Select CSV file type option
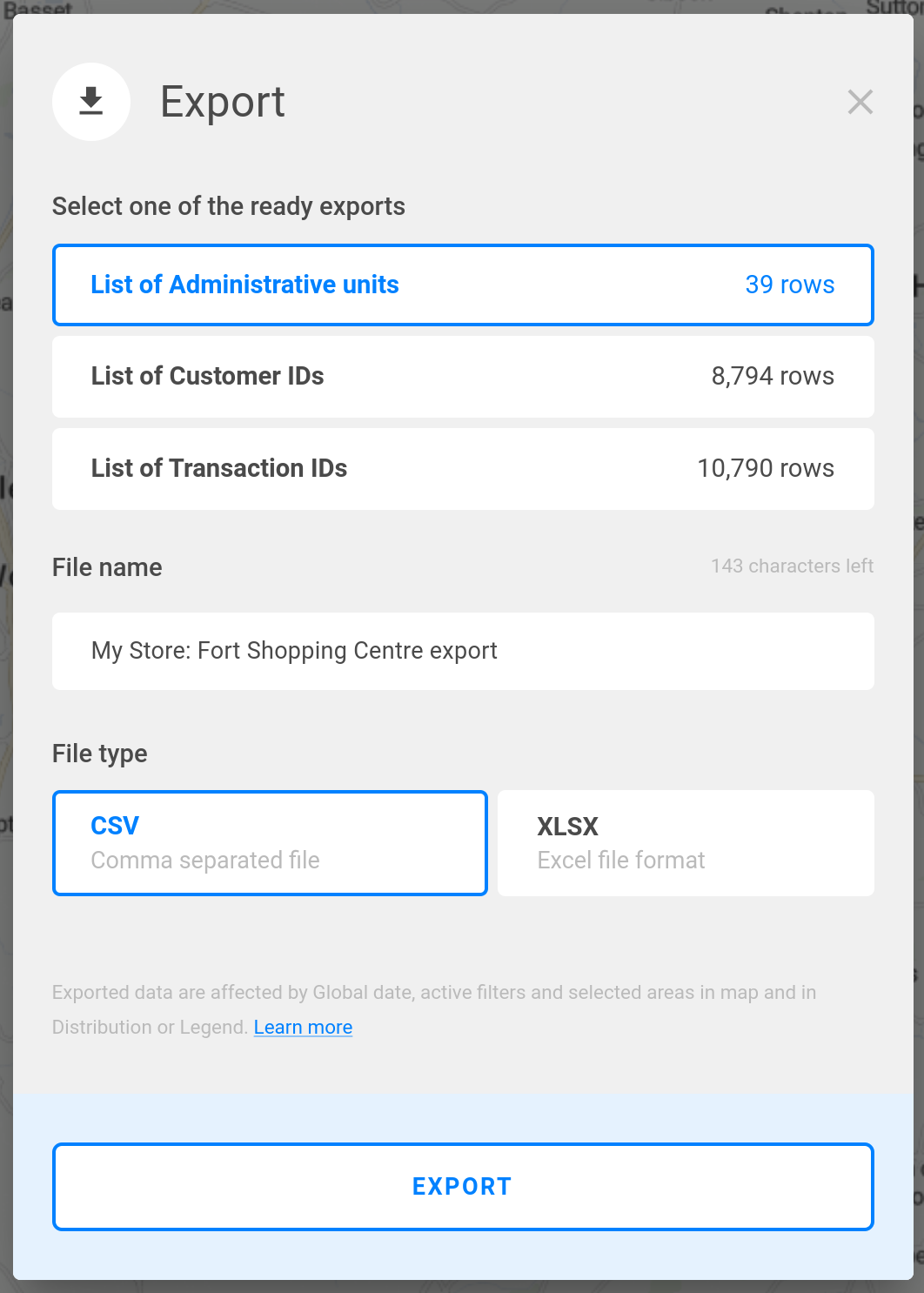 (270, 842)
